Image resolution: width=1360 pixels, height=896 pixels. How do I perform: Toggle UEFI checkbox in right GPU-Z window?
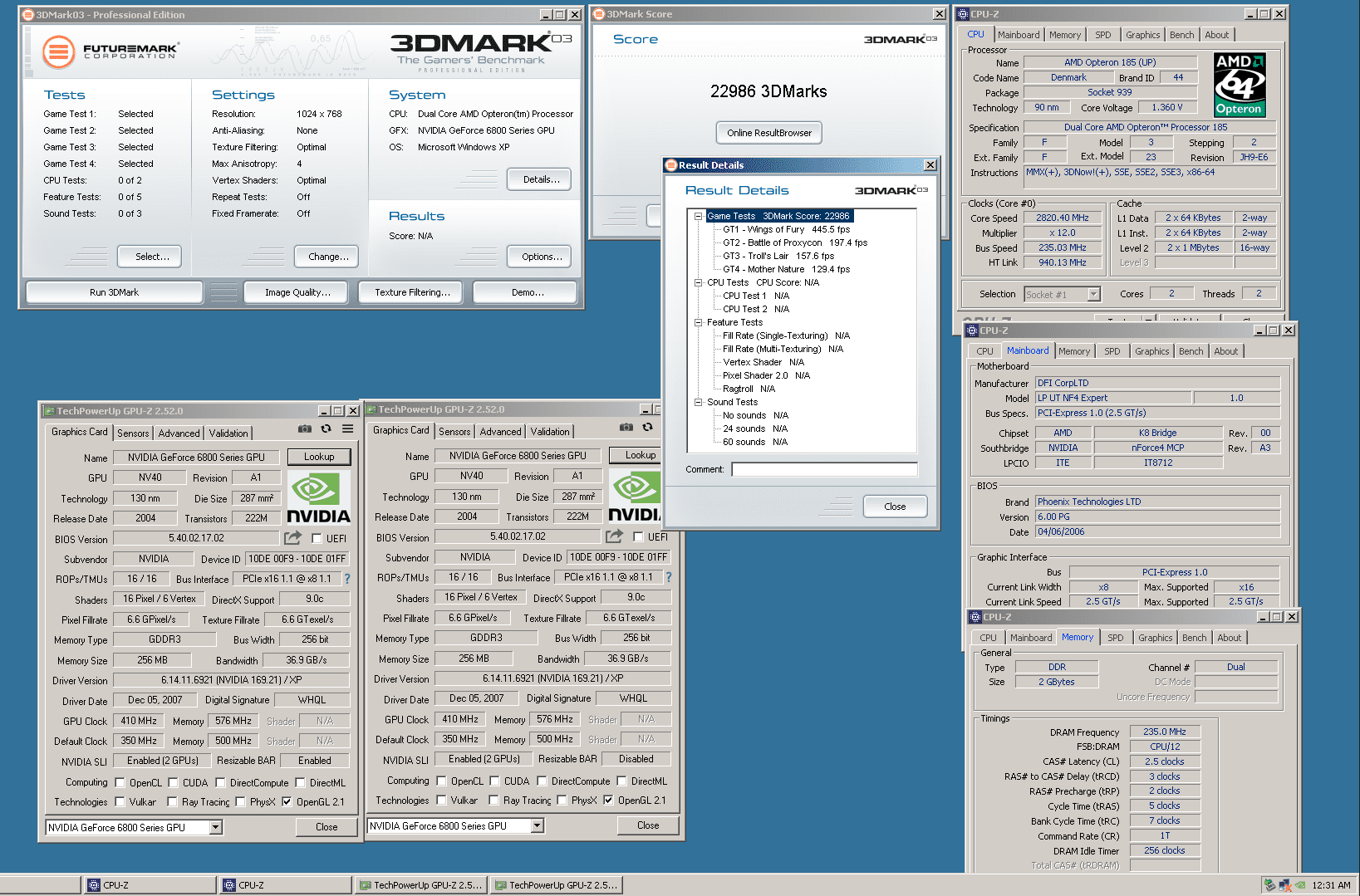pyautogui.click(x=638, y=536)
